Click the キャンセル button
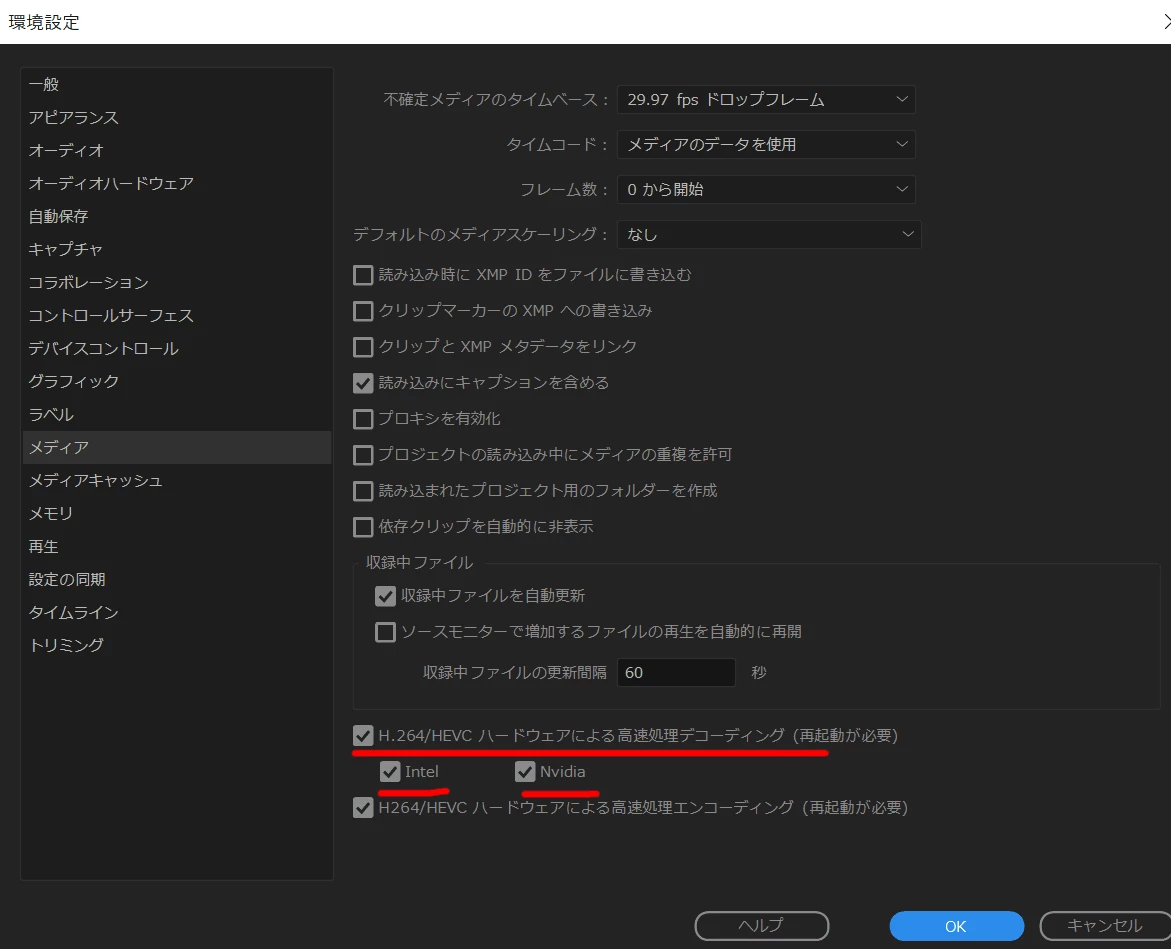The image size is (1171, 949). coord(1105,926)
